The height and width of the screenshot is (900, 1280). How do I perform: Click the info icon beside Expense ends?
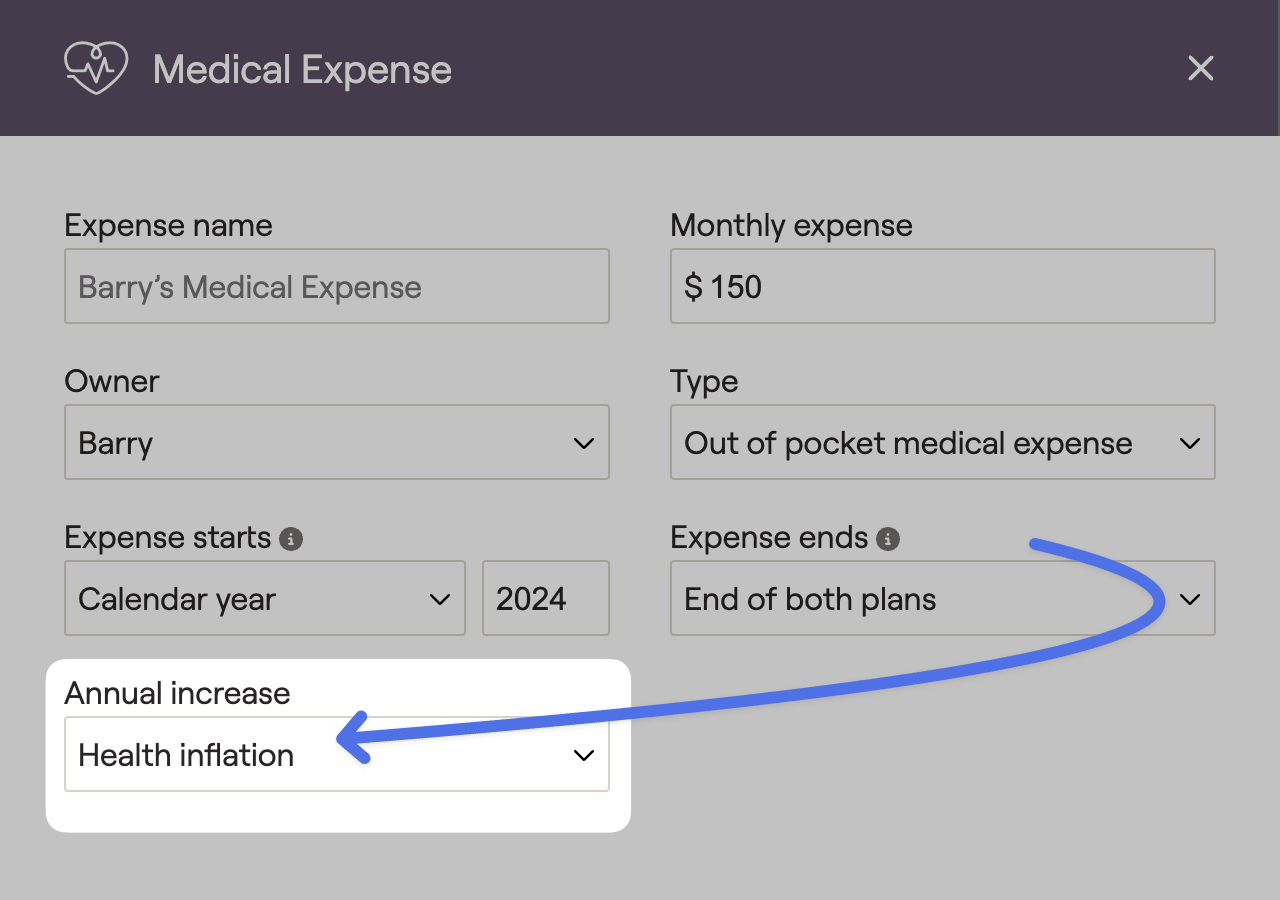[888, 539]
